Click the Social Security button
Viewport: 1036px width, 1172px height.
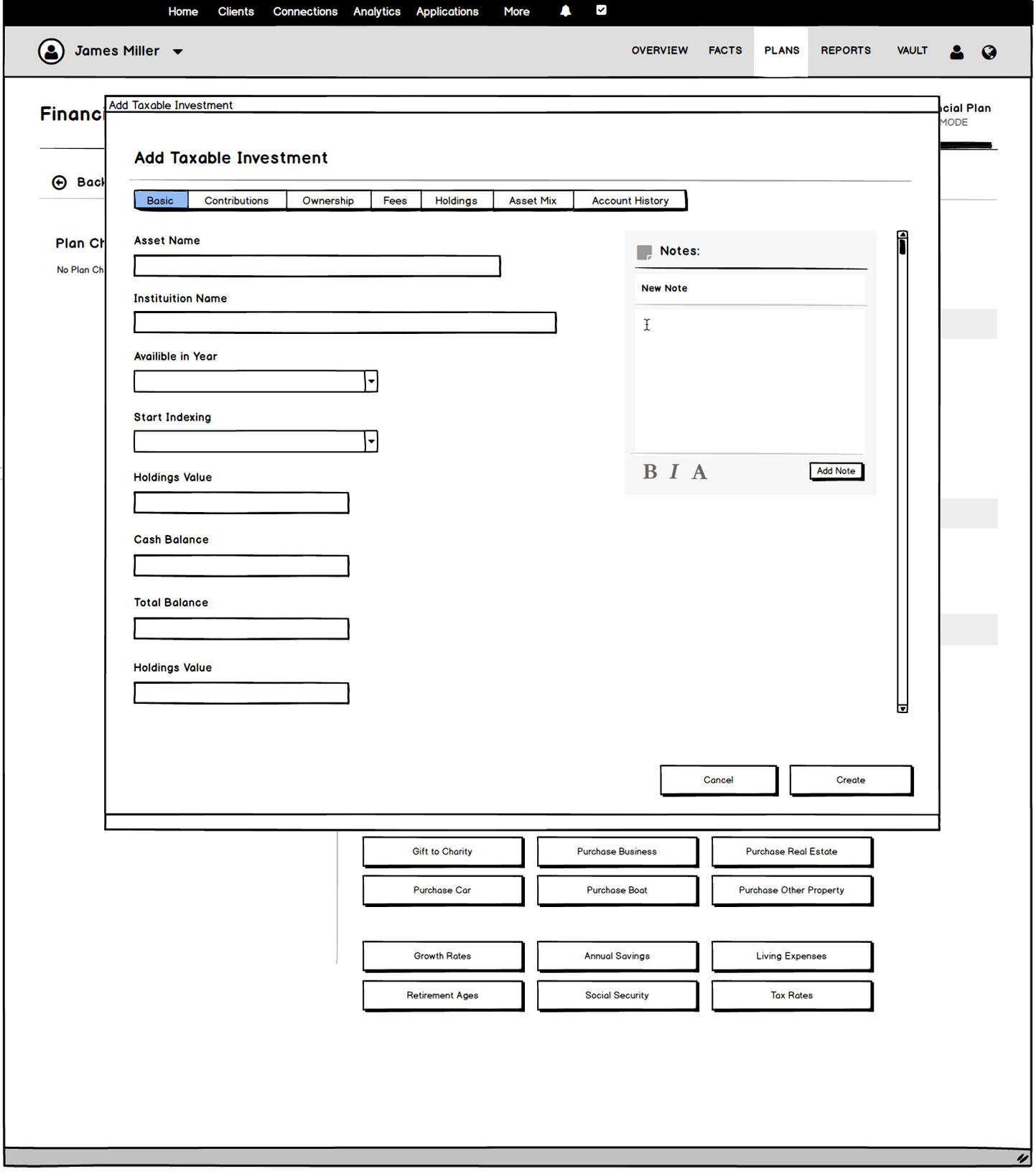(x=617, y=996)
